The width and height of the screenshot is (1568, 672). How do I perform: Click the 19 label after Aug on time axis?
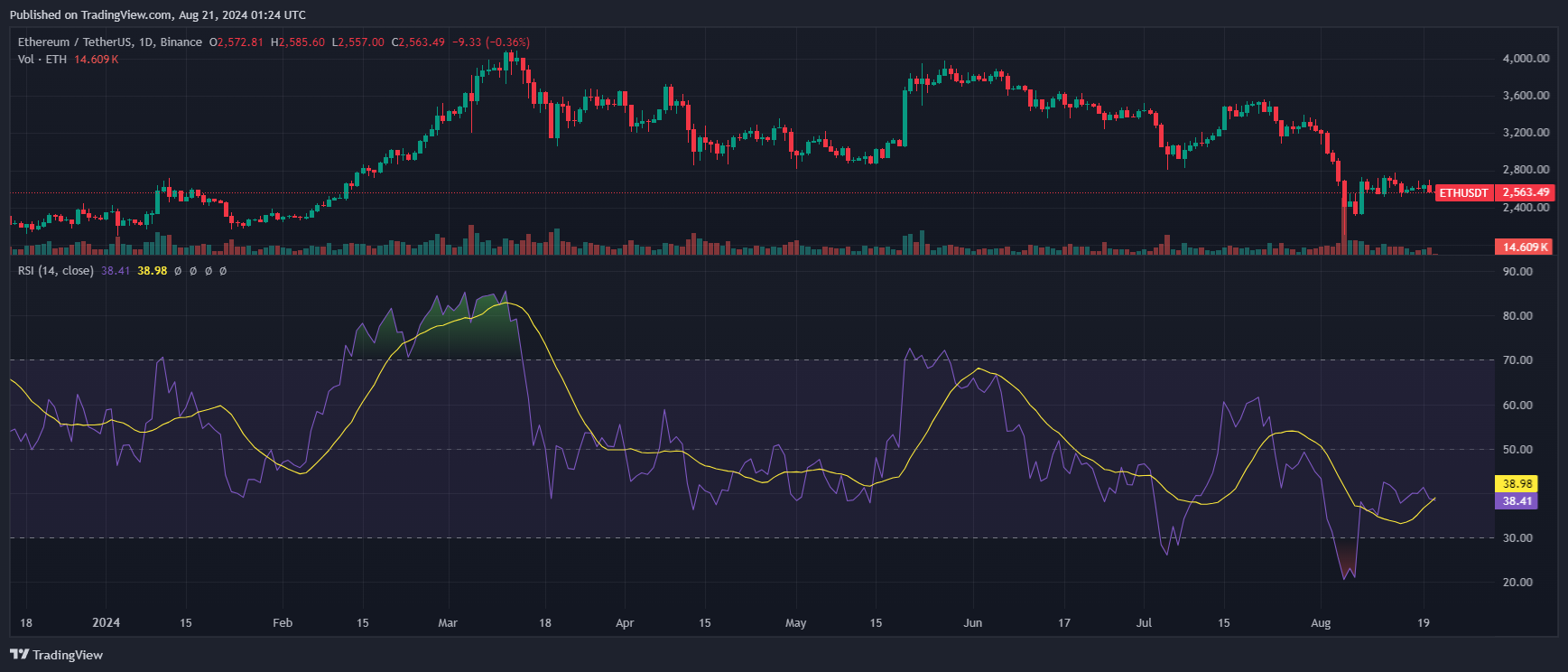(x=1424, y=623)
